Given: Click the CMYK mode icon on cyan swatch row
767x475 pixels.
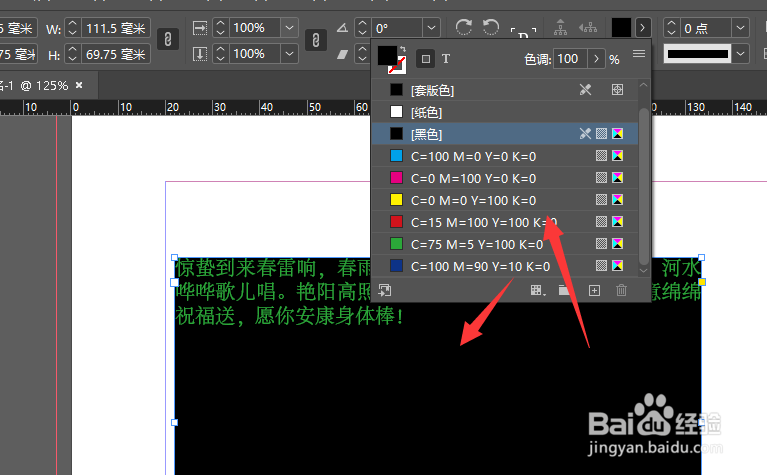Looking at the screenshot, I should click(617, 156).
